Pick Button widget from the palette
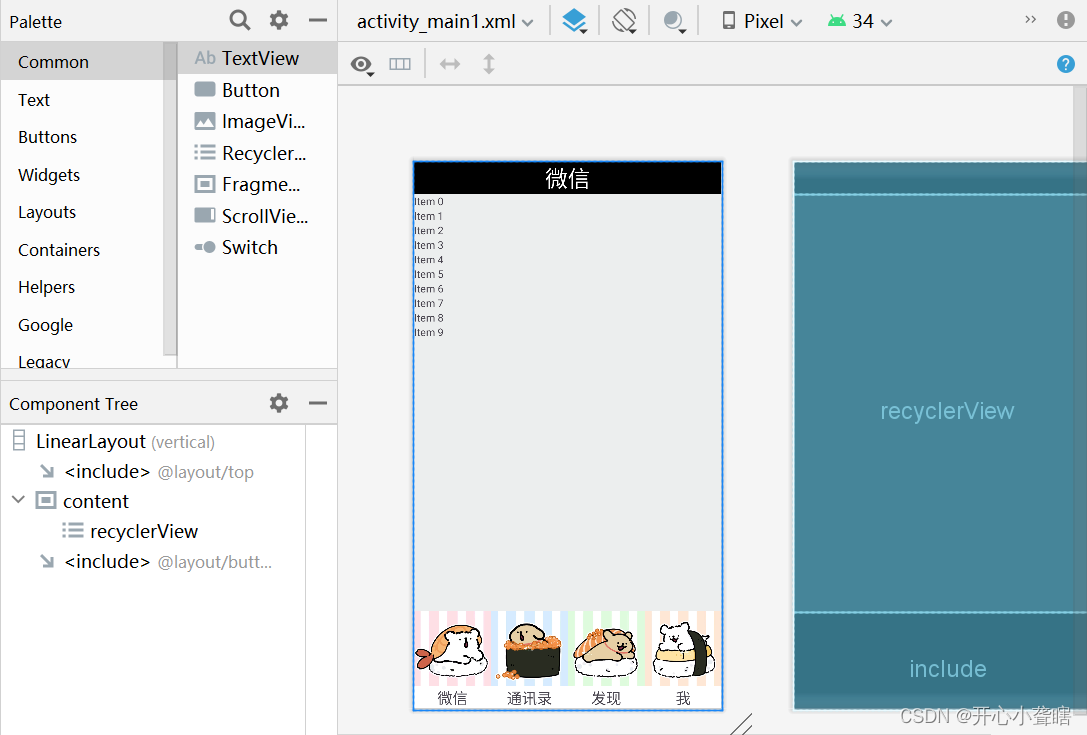This screenshot has width=1087, height=735. pos(257,90)
